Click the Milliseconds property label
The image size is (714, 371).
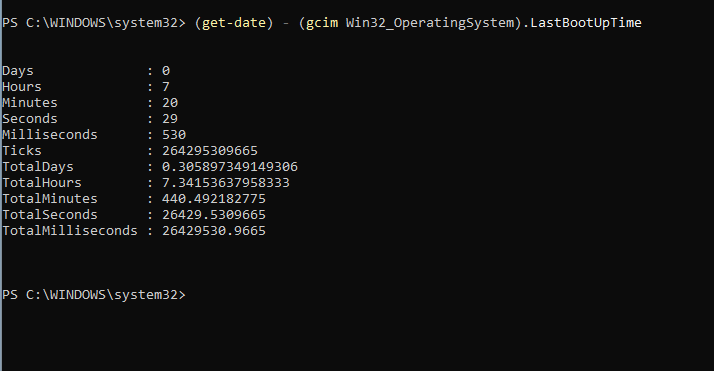(x=50, y=134)
